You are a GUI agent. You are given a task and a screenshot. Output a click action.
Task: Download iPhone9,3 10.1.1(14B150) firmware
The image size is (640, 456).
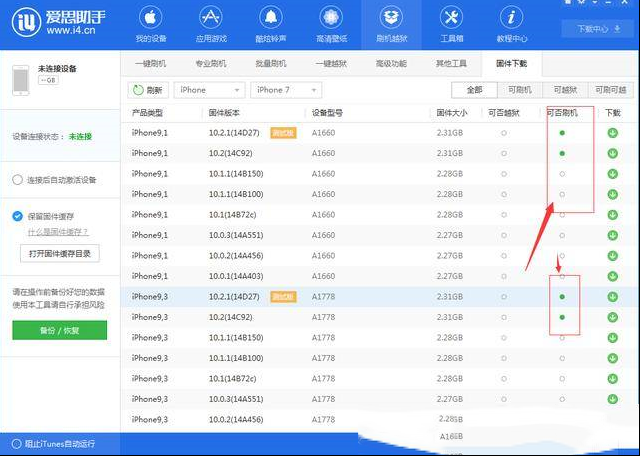pyautogui.click(x=612, y=338)
